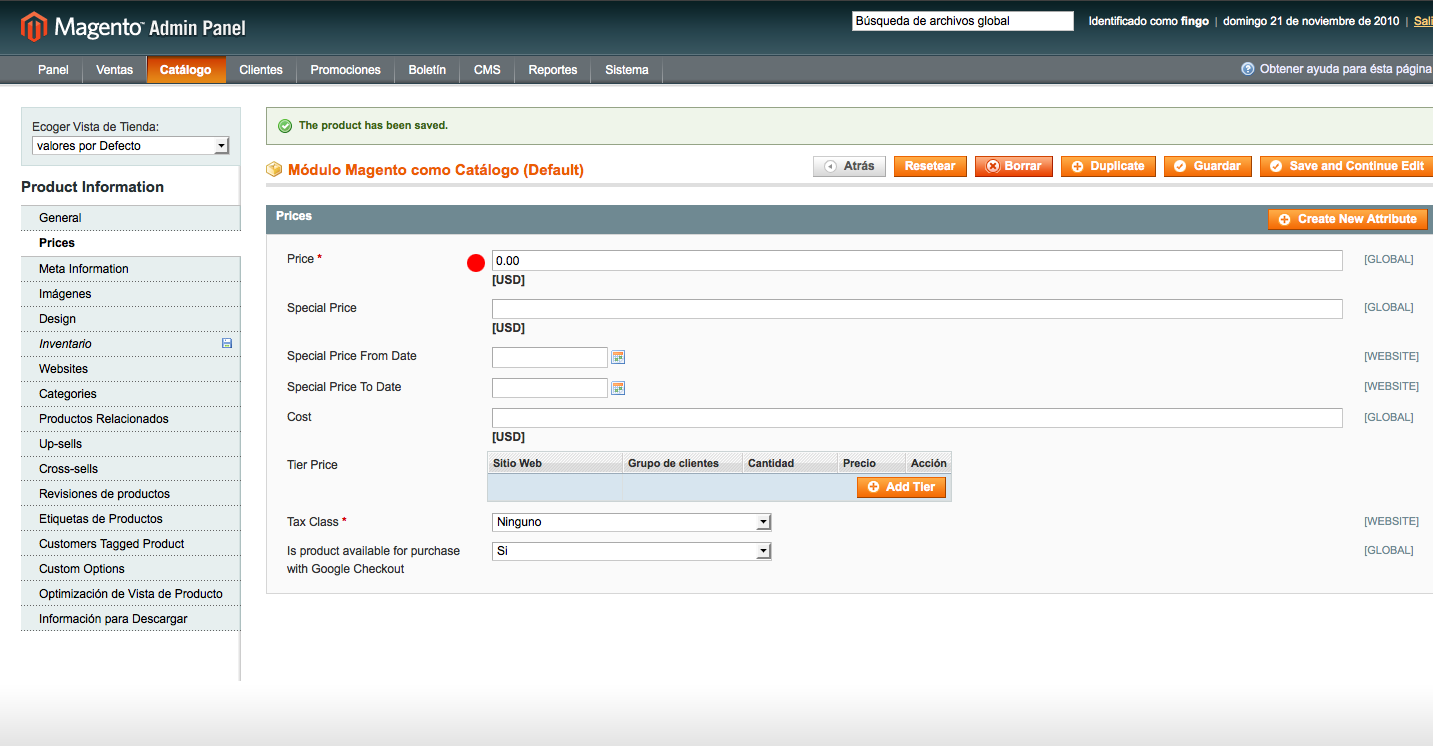Open the Reportes menu
This screenshot has height=746, width=1433.
553,70
